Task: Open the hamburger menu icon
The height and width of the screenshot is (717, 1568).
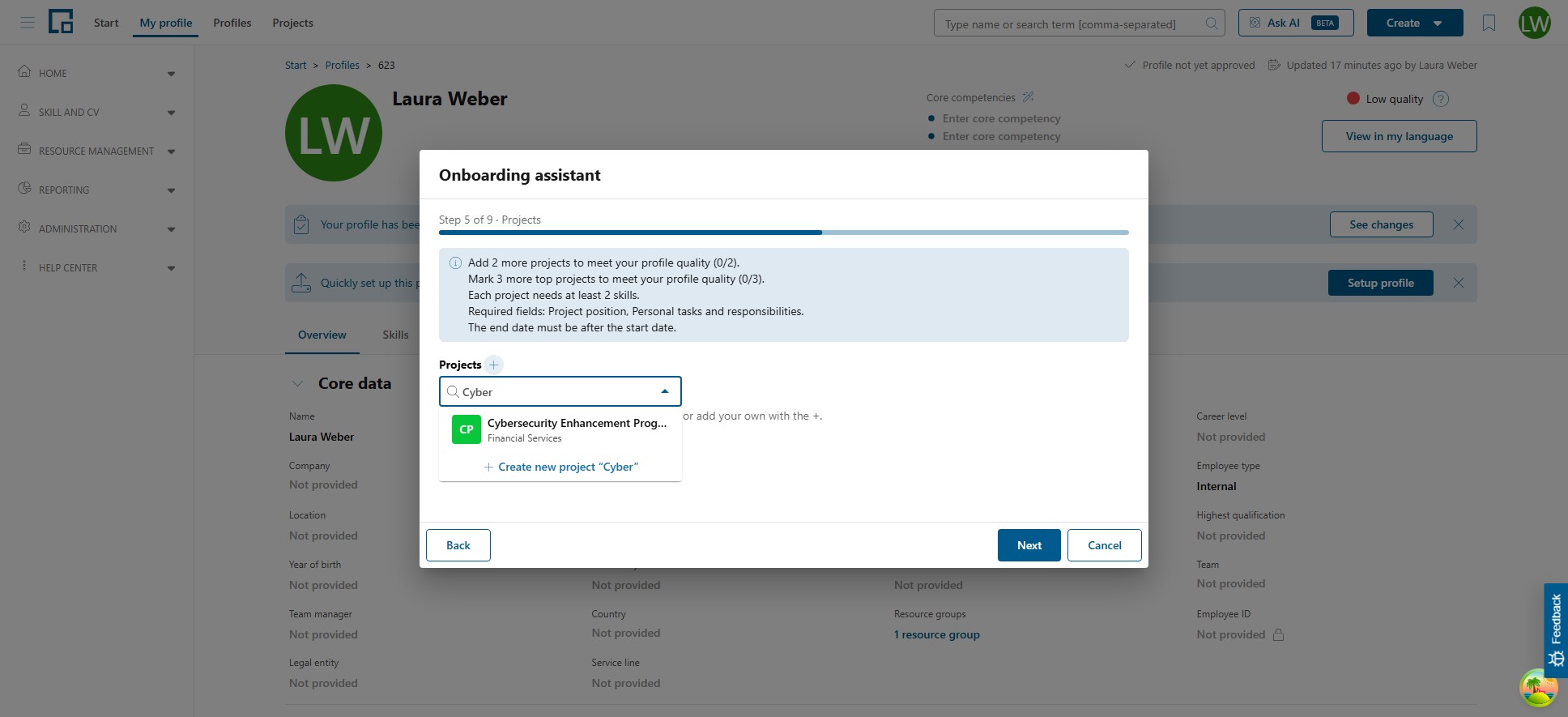Action: coord(28,23)
